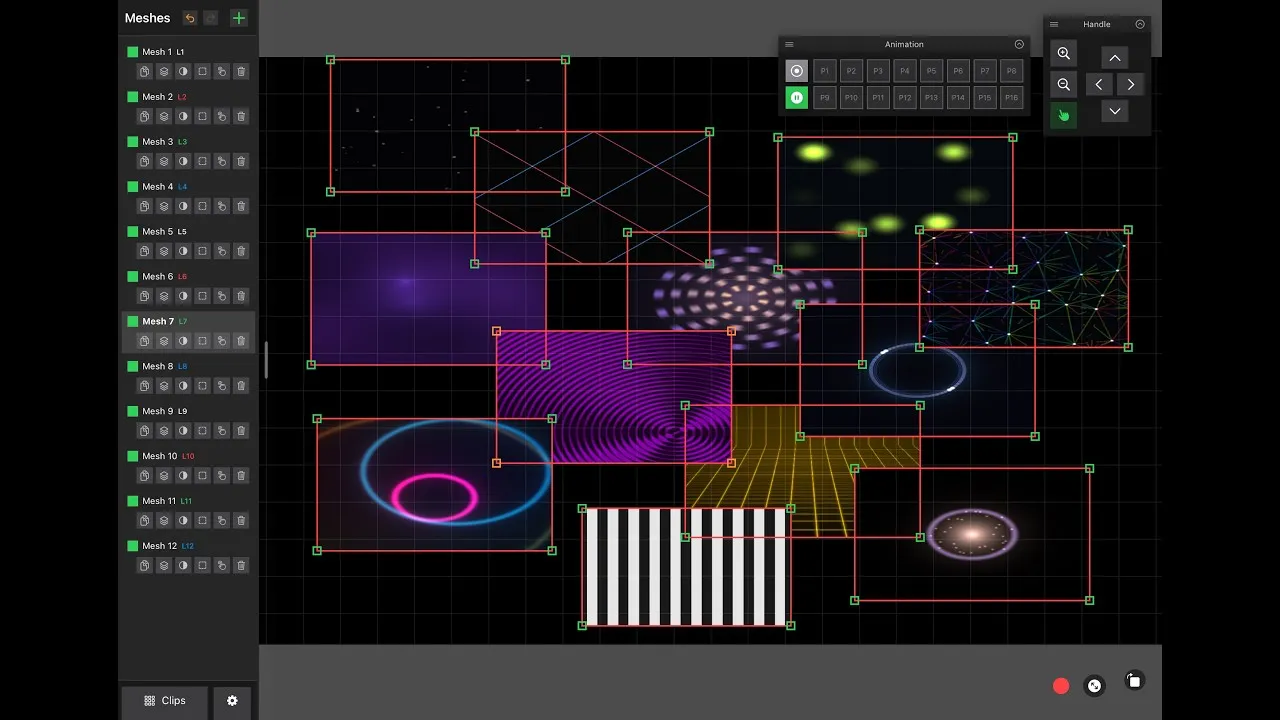Open the Animation panel hamburger menu

click(789, 44)
